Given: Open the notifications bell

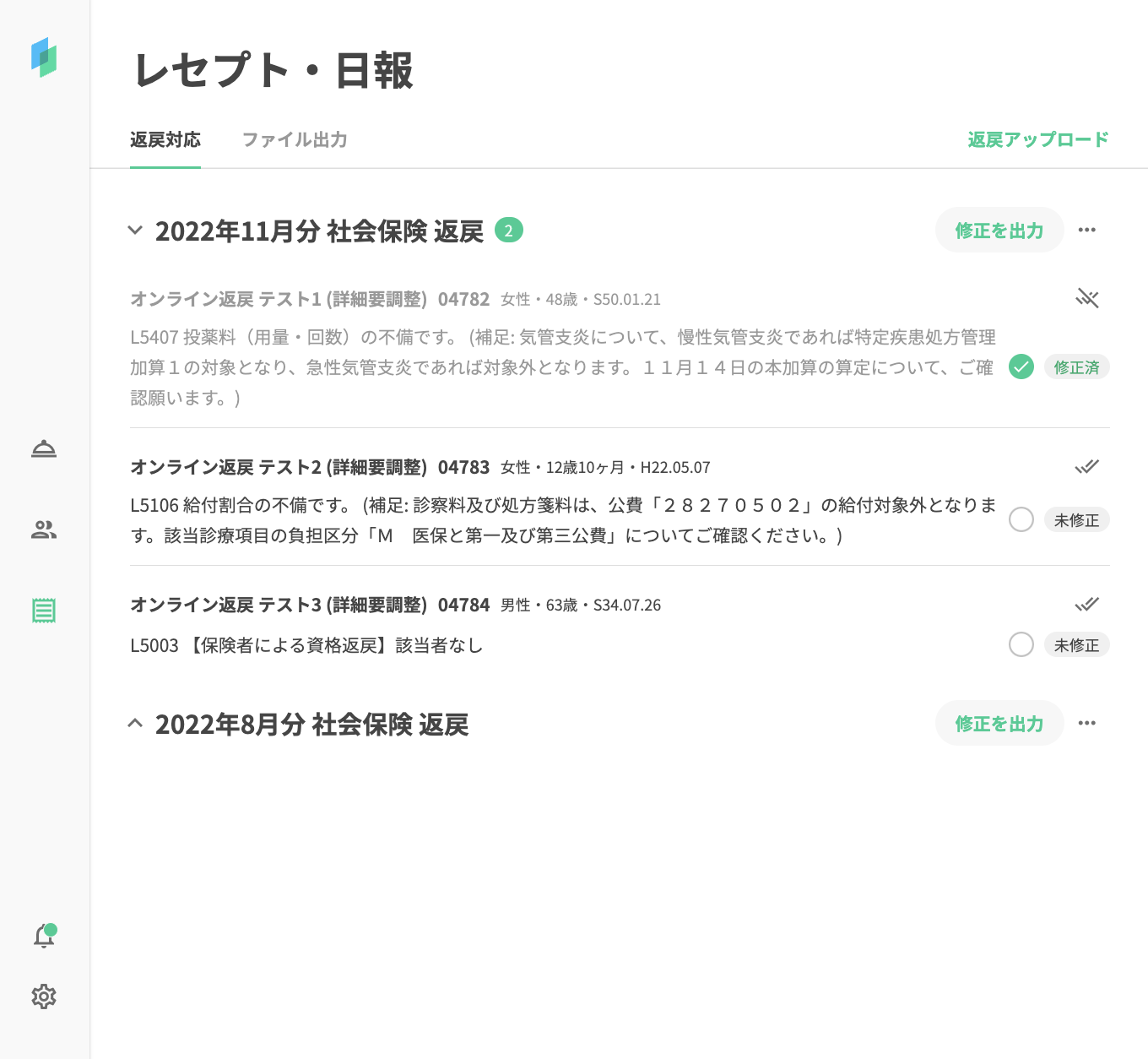Looking at the screenshot, I should click(44, 936).
